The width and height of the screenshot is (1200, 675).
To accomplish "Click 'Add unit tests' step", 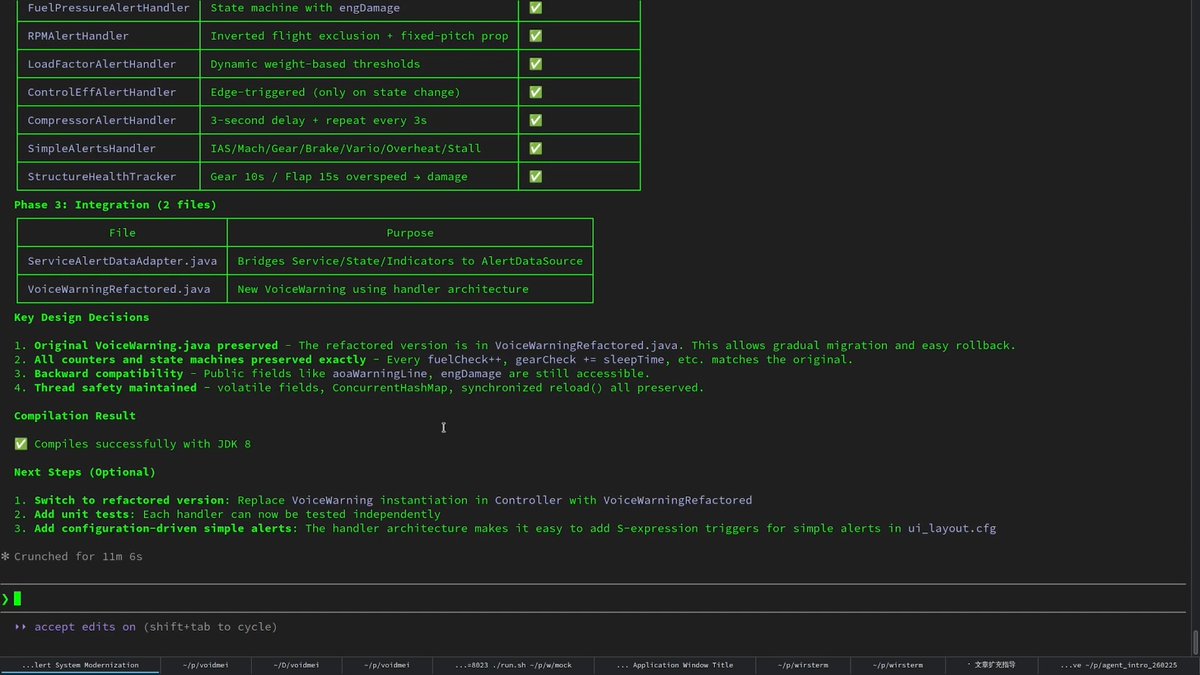I will point(81,514).
